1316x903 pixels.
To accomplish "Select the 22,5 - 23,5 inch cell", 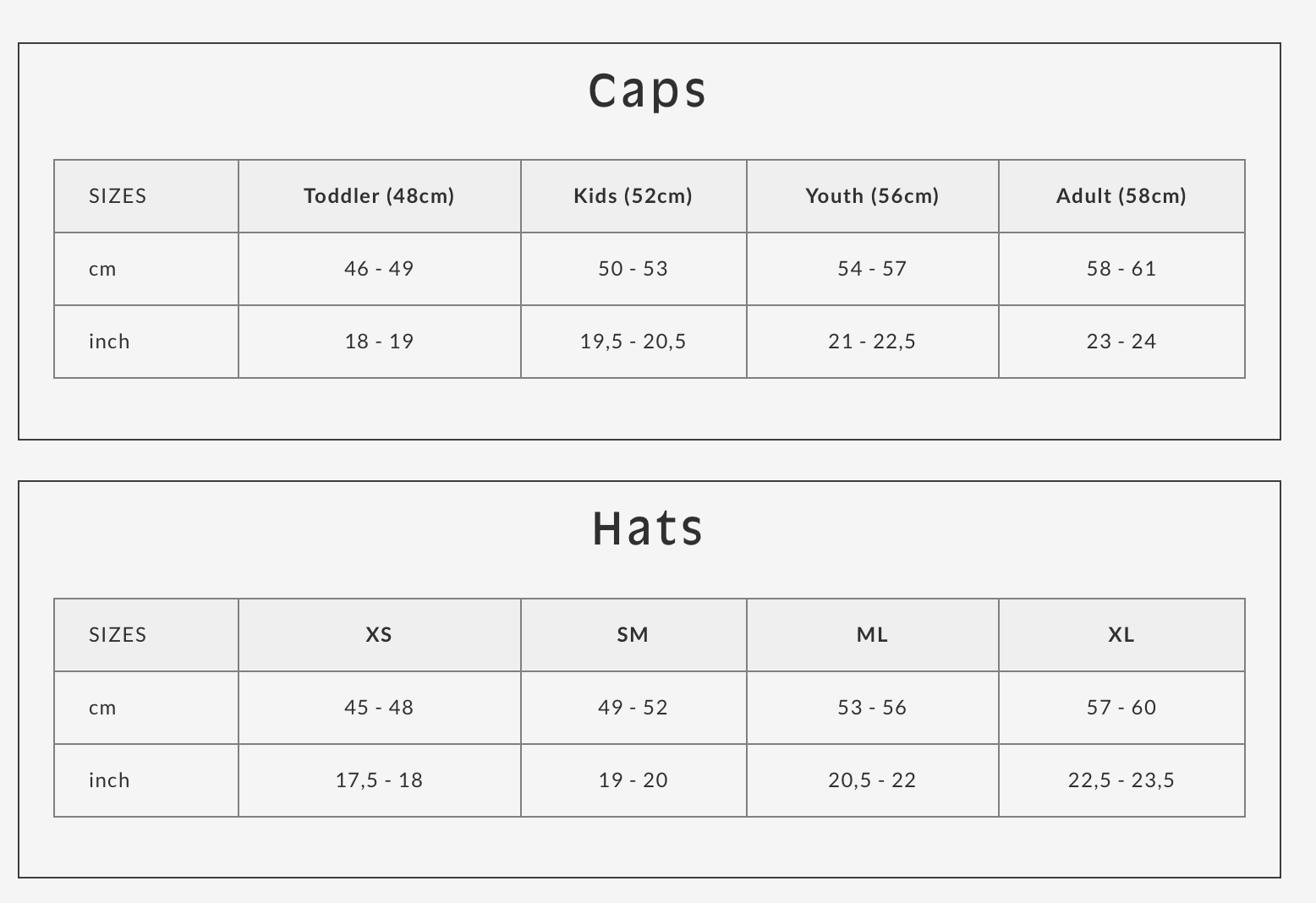I will [1121, 780].
